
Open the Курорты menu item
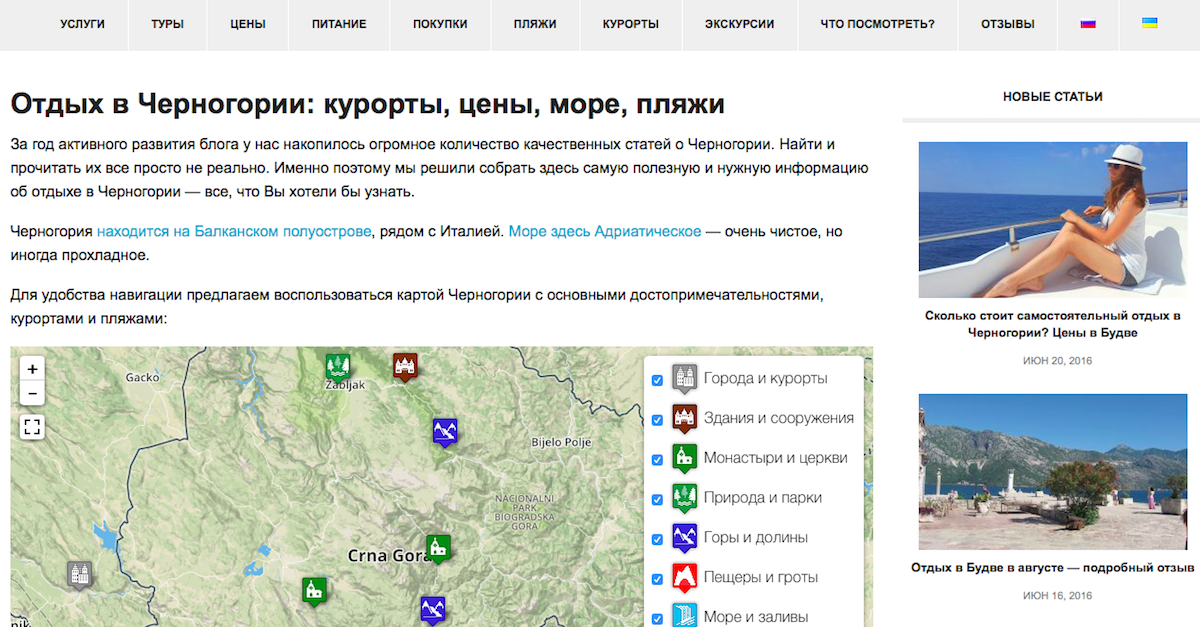click(630, 24)
